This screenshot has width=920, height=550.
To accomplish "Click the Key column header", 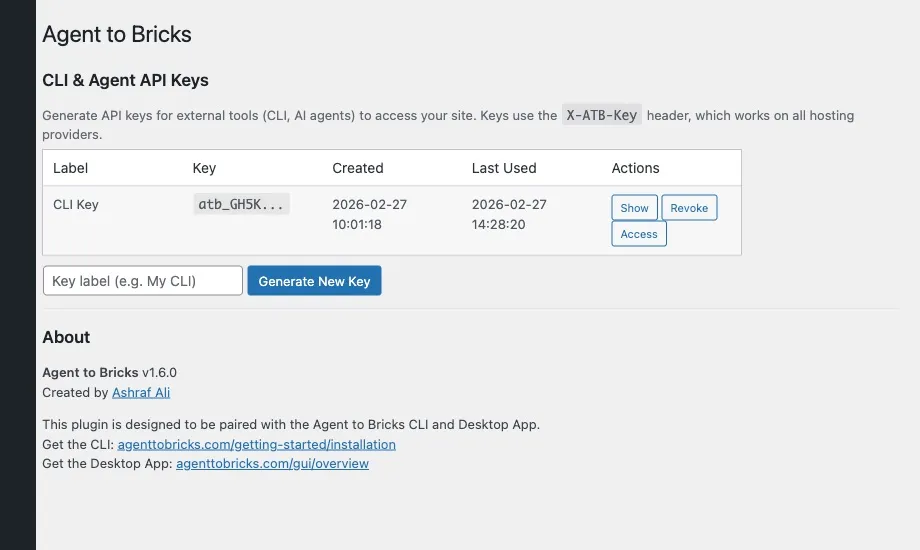I will (204, 168).
